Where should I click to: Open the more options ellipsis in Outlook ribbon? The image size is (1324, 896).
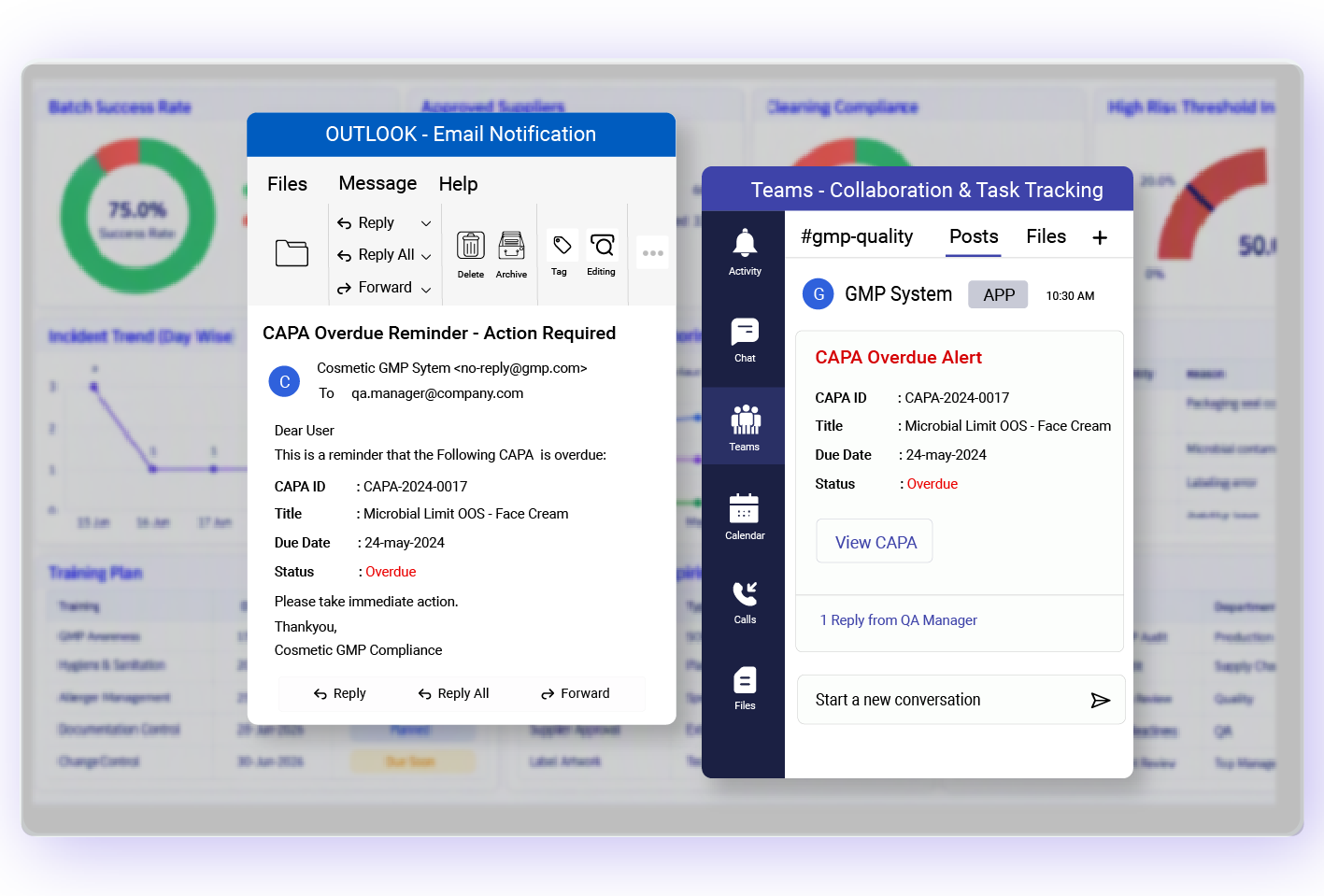tap(653, 253)
